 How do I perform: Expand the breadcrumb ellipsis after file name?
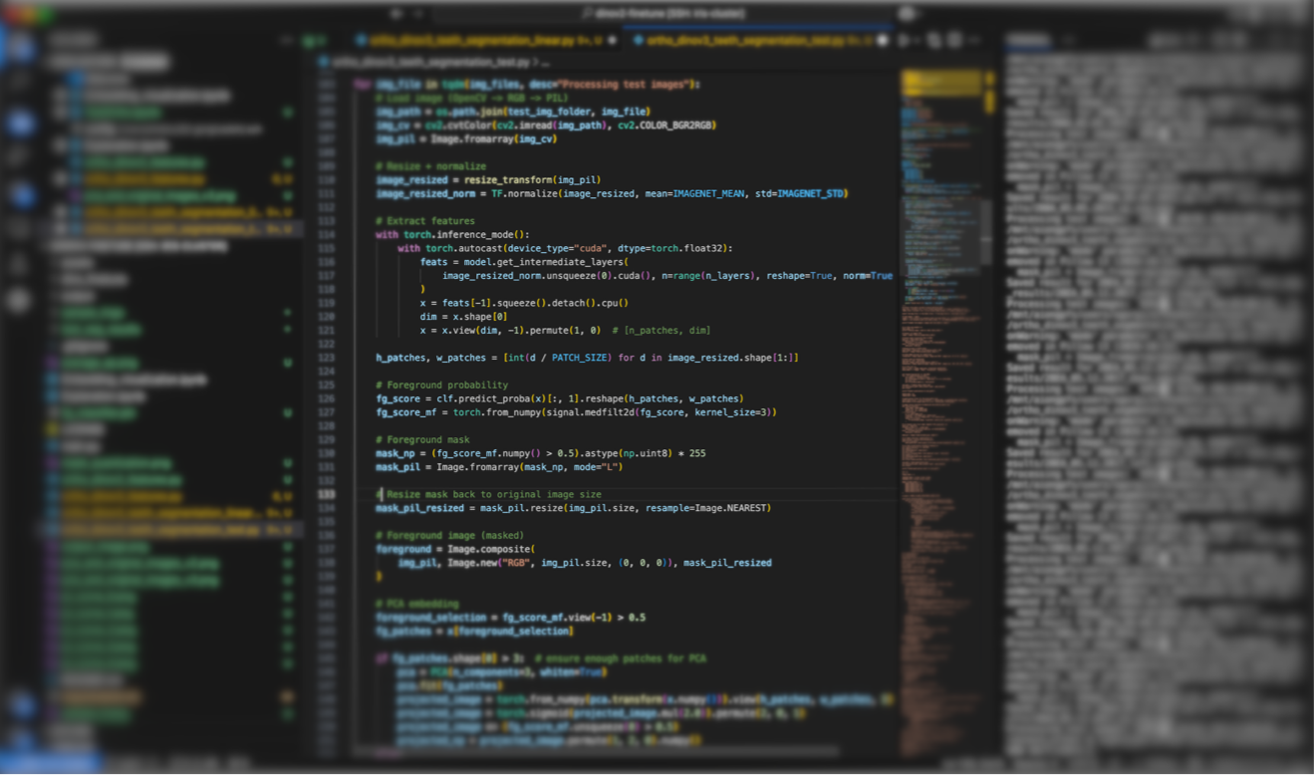coord(545,62)
